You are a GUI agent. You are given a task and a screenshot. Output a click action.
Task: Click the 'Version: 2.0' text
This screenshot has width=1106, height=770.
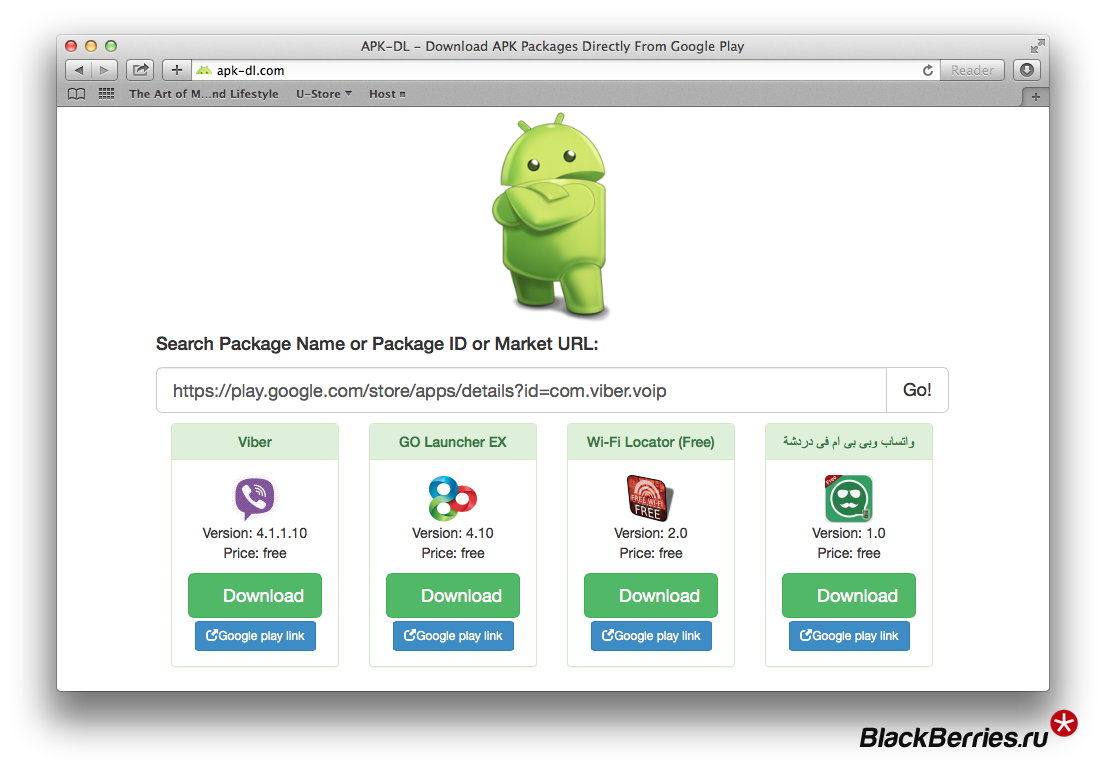pyautogui.click(x=650, y=533)
